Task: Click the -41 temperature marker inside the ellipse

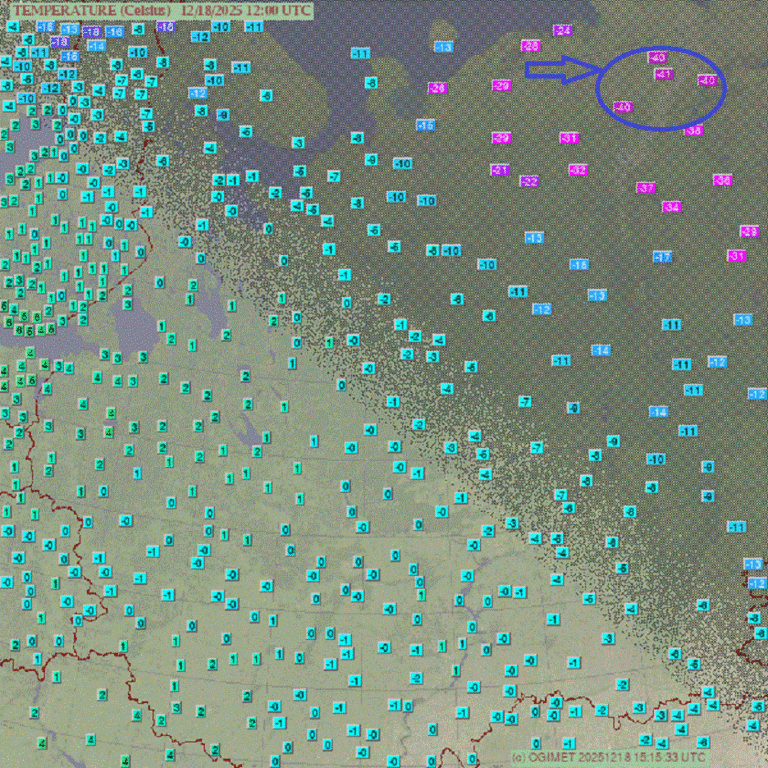Action: 663,74
